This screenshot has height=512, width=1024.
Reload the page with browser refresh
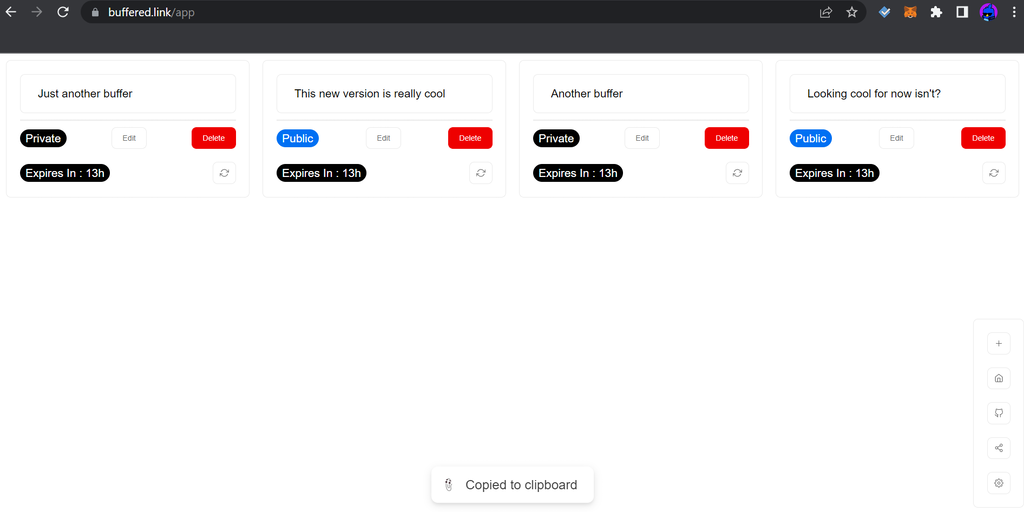click(63, 12)
